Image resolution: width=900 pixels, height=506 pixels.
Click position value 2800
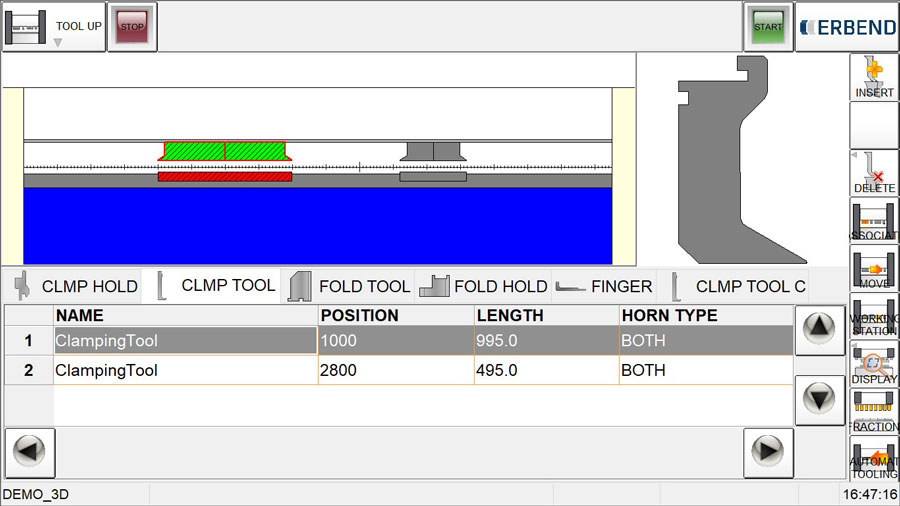point(396,370)
